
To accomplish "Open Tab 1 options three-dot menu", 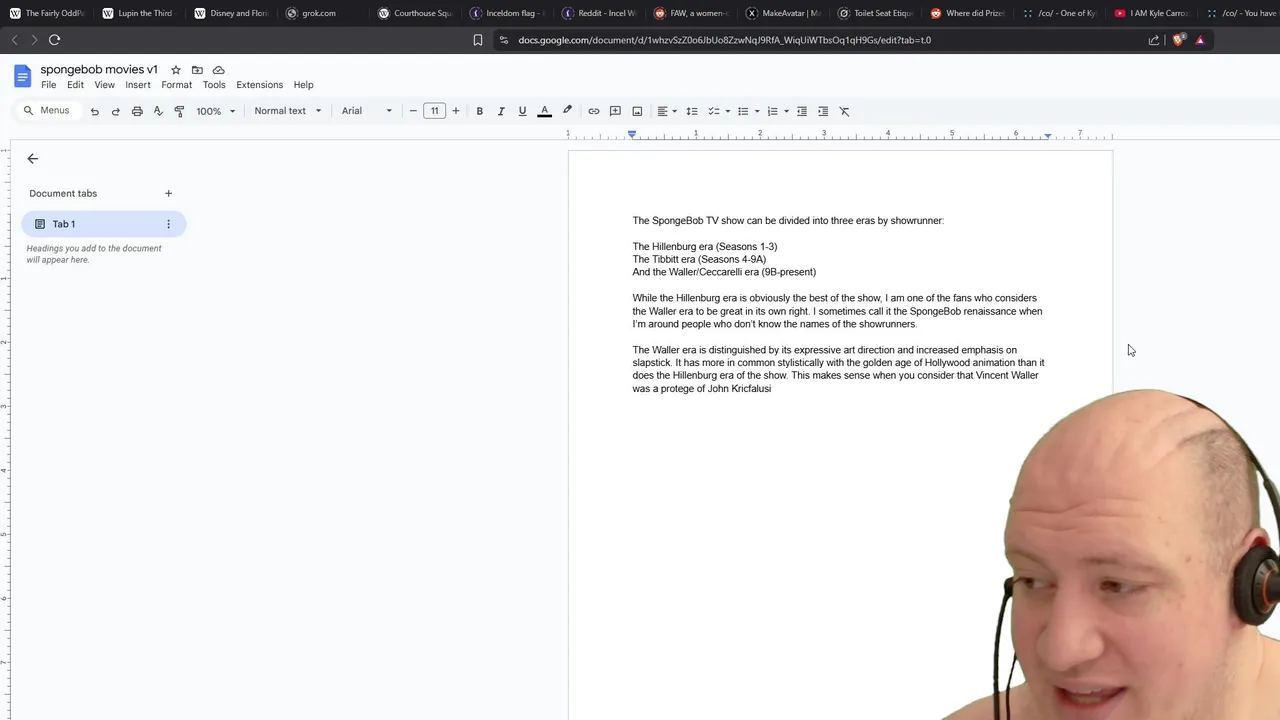I will pyautogui.click(x=168, y=224).
